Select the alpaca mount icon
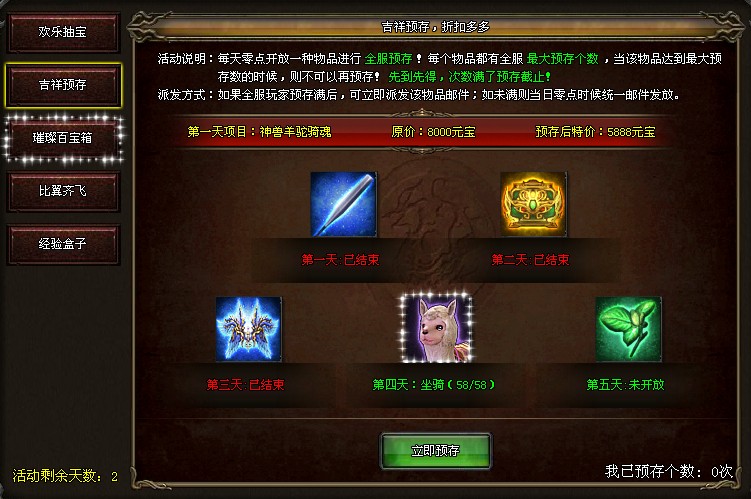 pyautogui.click(x=436, y=329)
